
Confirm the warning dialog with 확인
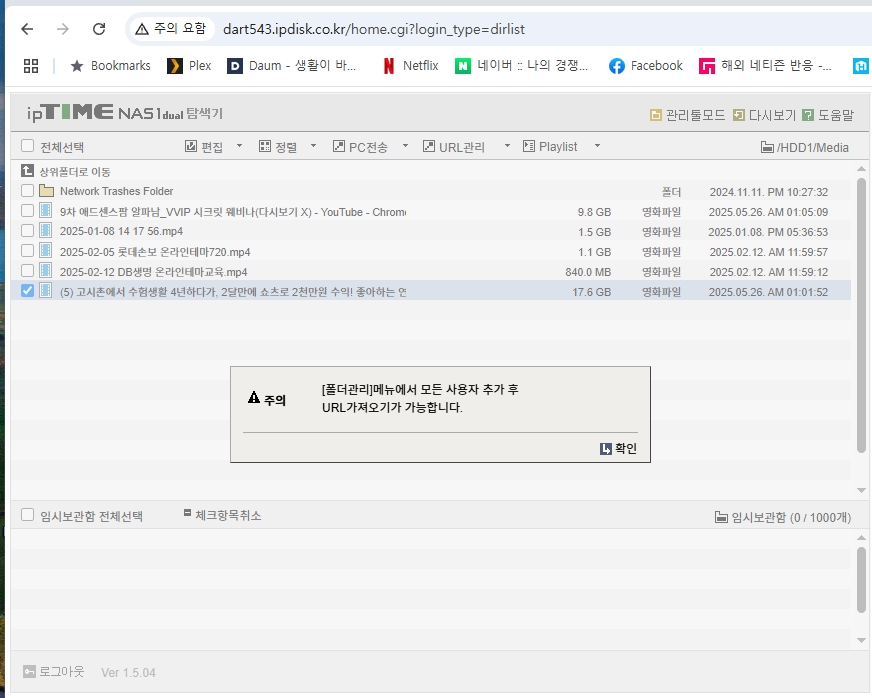[618, 448]
